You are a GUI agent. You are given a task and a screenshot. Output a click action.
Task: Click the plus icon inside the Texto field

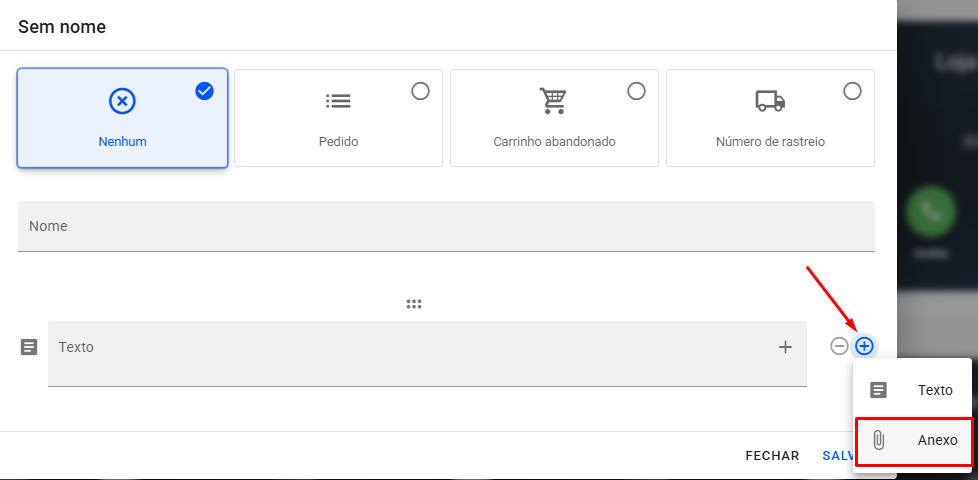click(785, 347)
